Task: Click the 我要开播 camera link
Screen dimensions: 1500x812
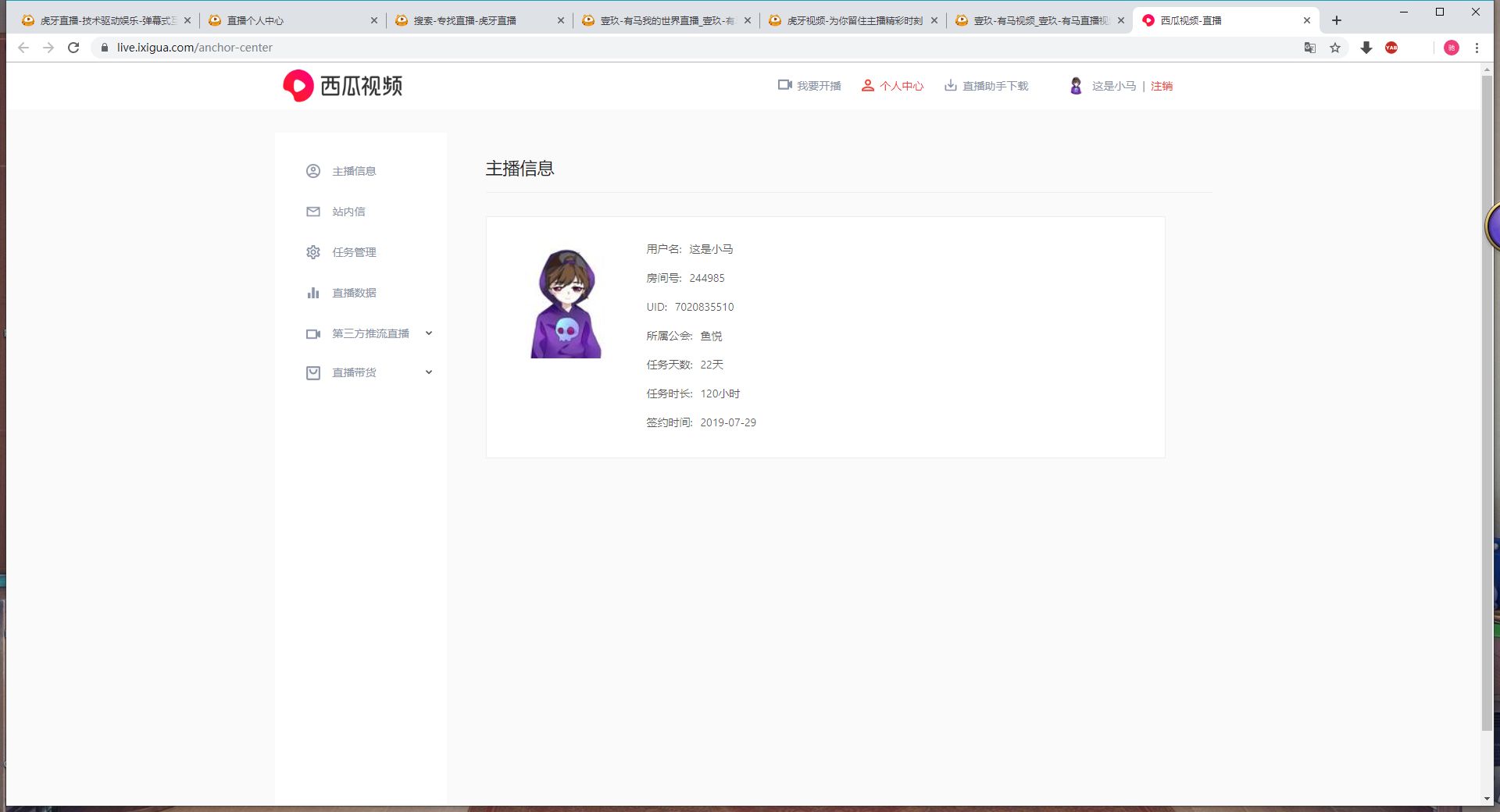Action: (x=809, y=86)
